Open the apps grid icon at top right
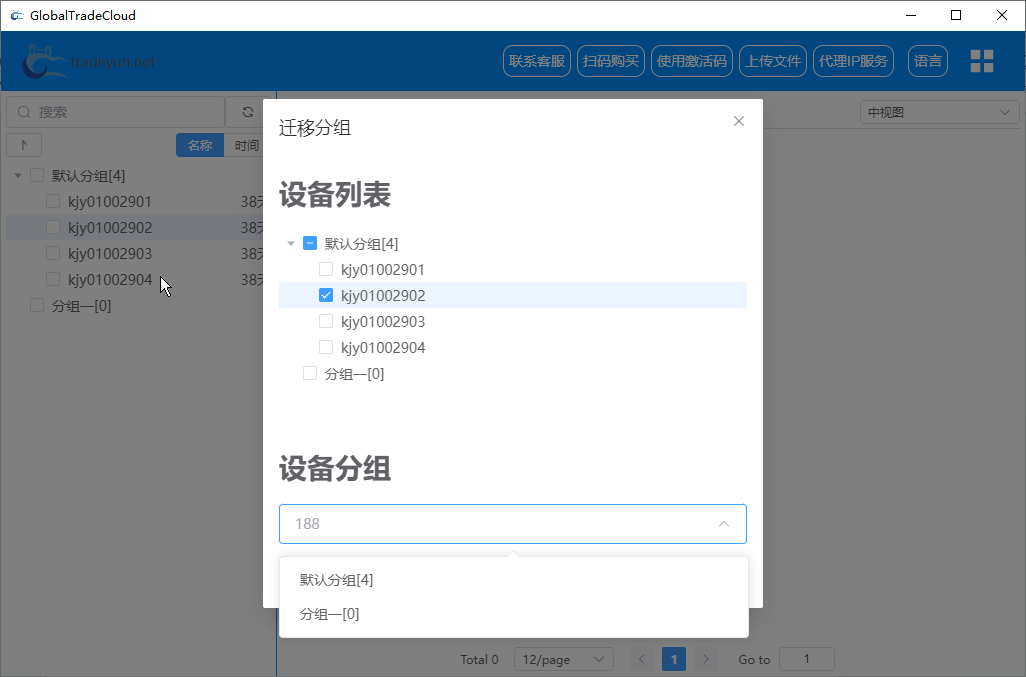 981,60
